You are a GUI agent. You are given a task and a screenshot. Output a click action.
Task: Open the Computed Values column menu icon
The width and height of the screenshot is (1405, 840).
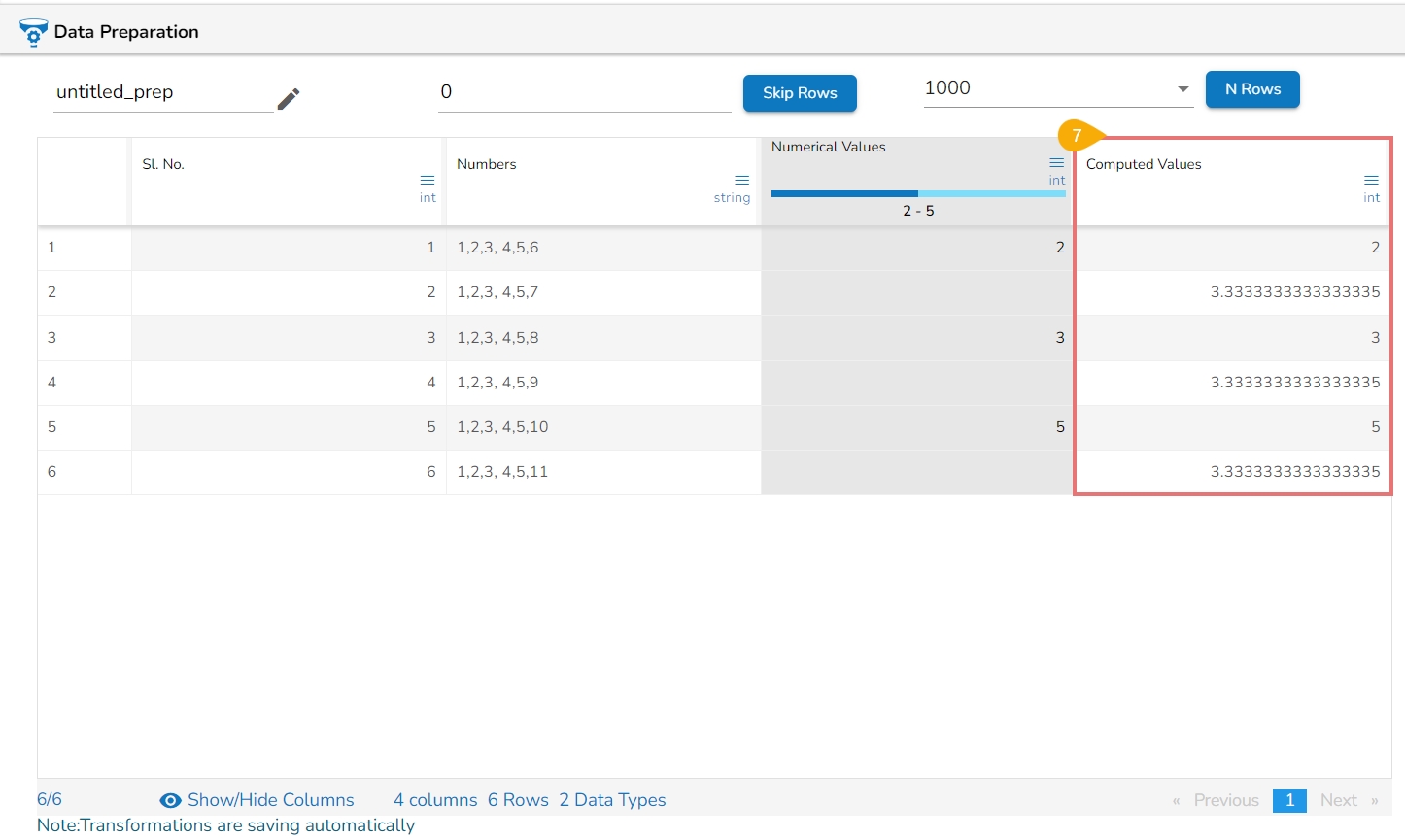click(x=1371, y=181)
